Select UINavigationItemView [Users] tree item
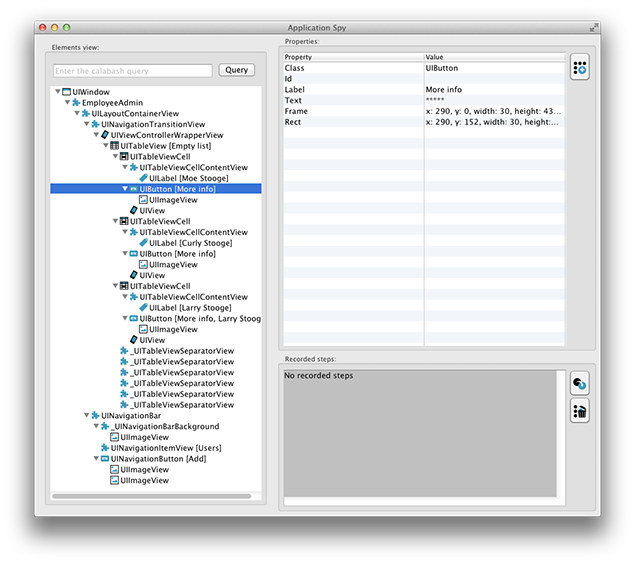This screenshot has width=635, height=564. coord(166,448)
